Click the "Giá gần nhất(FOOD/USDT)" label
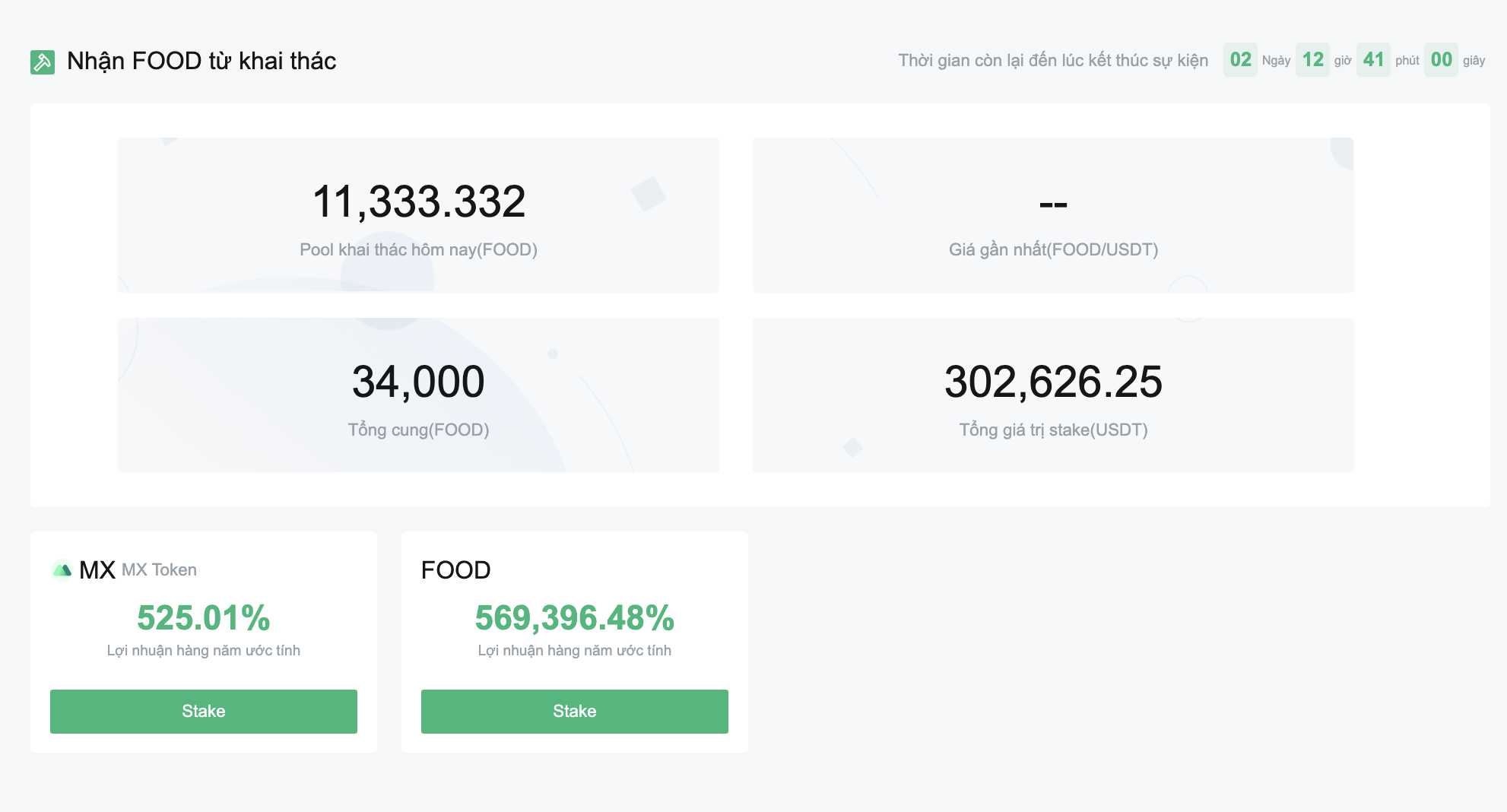Image resolution: width=1507 pixels, height=812 pixels. tap(1053, 249)
